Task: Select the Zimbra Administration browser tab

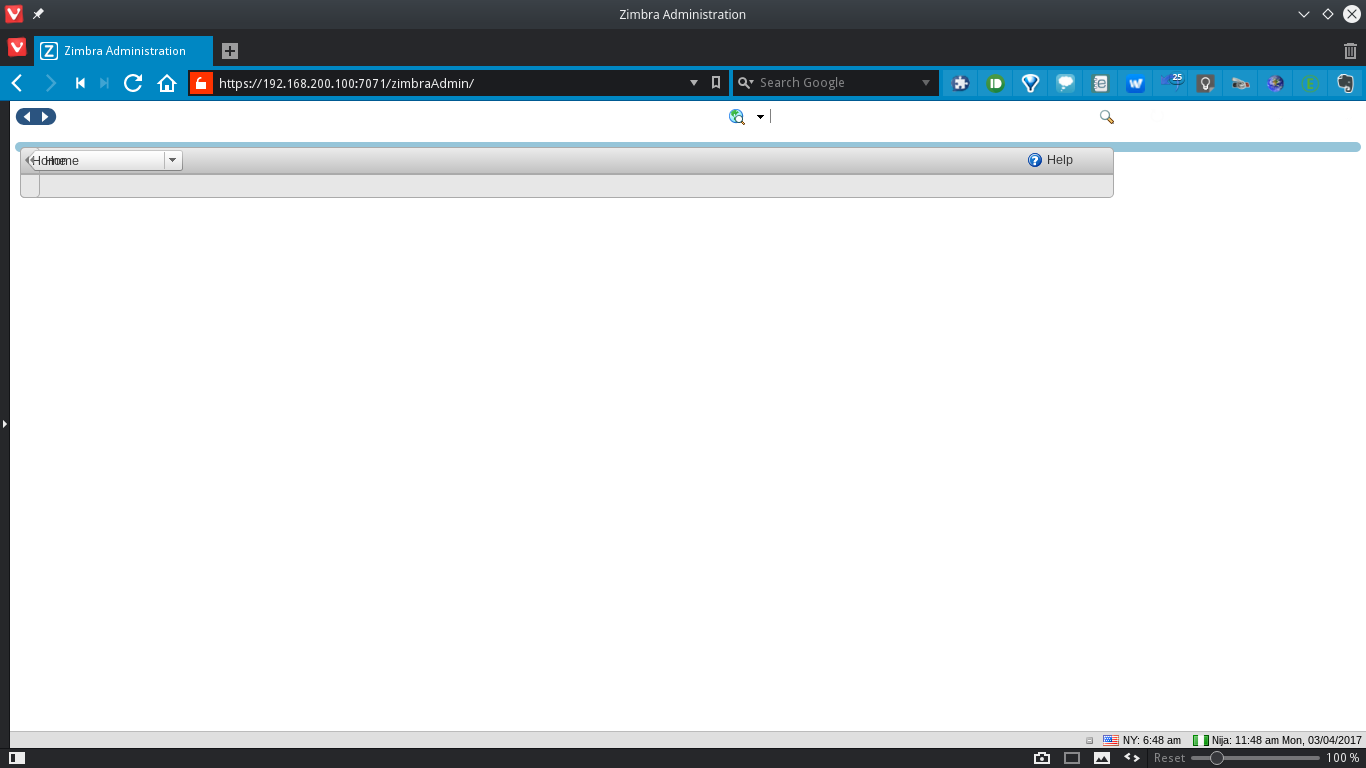Action: (124, 51)
